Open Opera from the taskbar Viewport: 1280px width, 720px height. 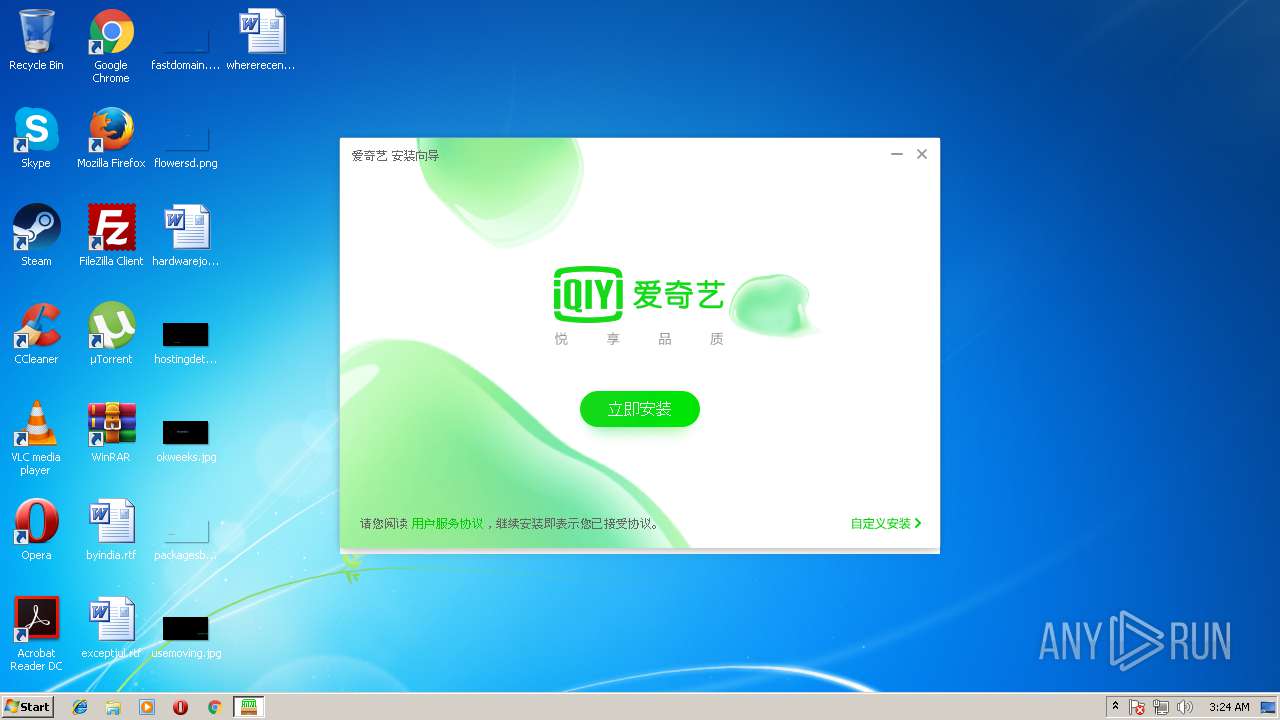181,707
